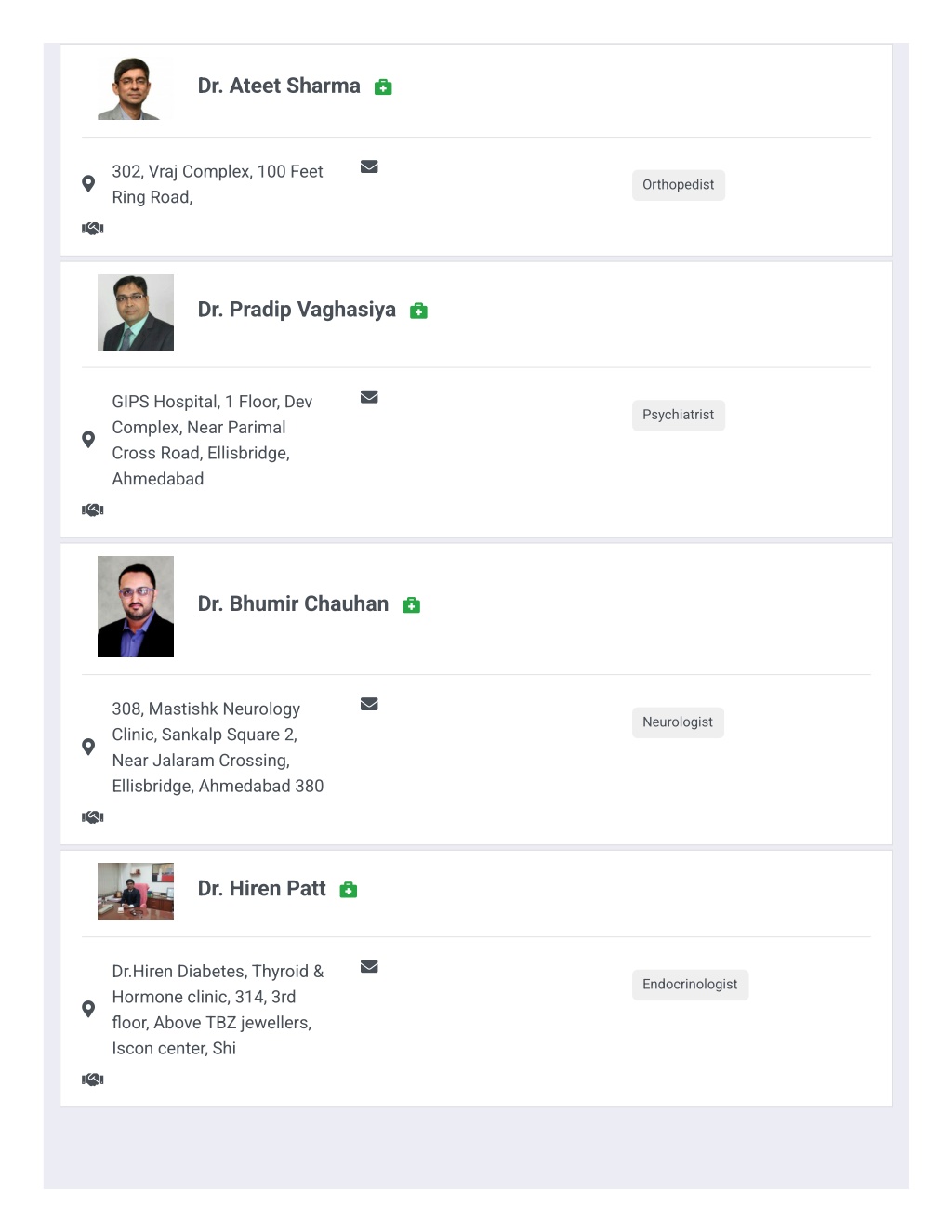952x1232 pixels.
Task: Select the Orthopedist specialty tag
Action: click(679, 185)
